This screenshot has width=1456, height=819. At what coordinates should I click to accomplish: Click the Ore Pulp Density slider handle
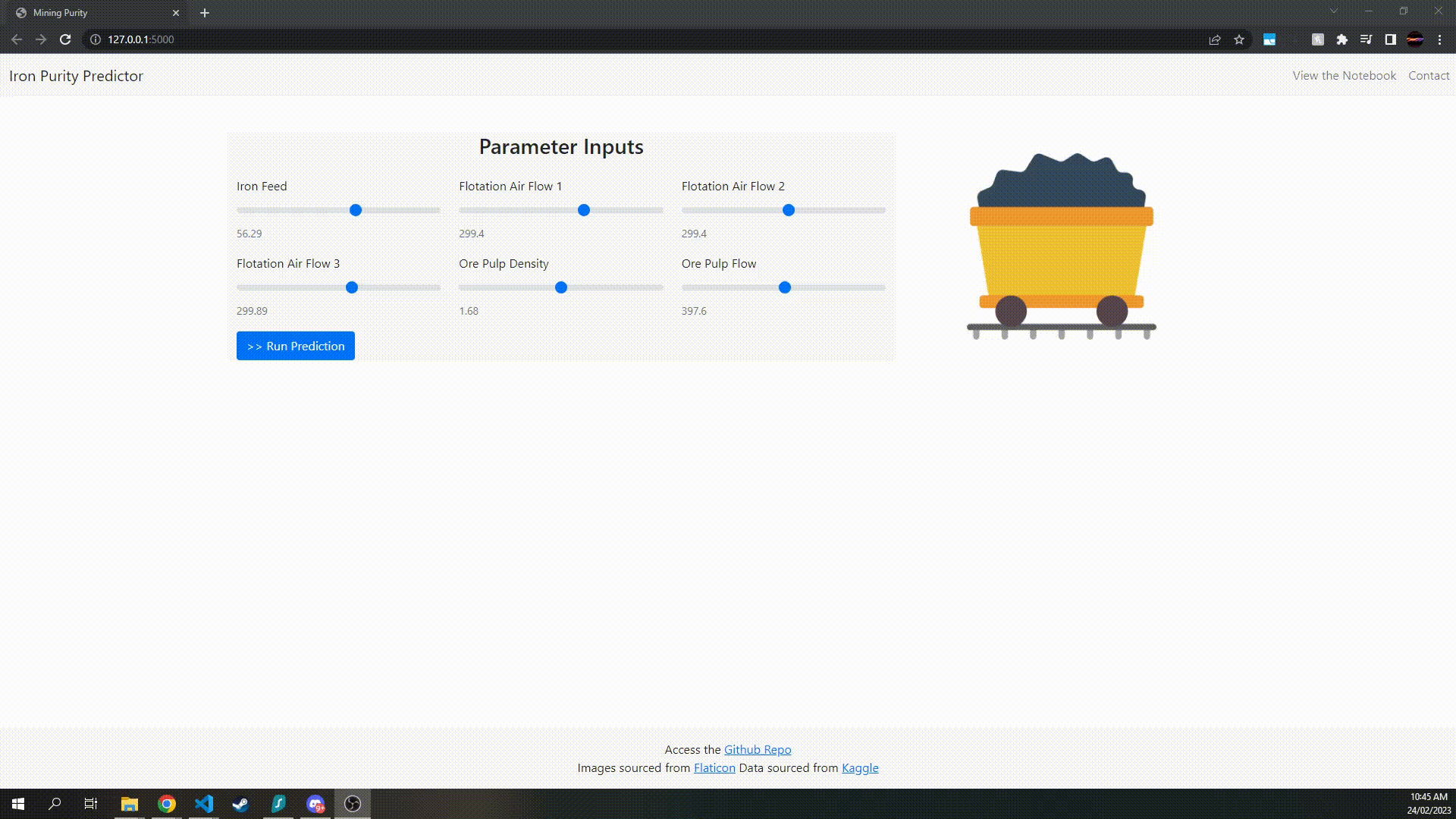(x=561, y=287)
